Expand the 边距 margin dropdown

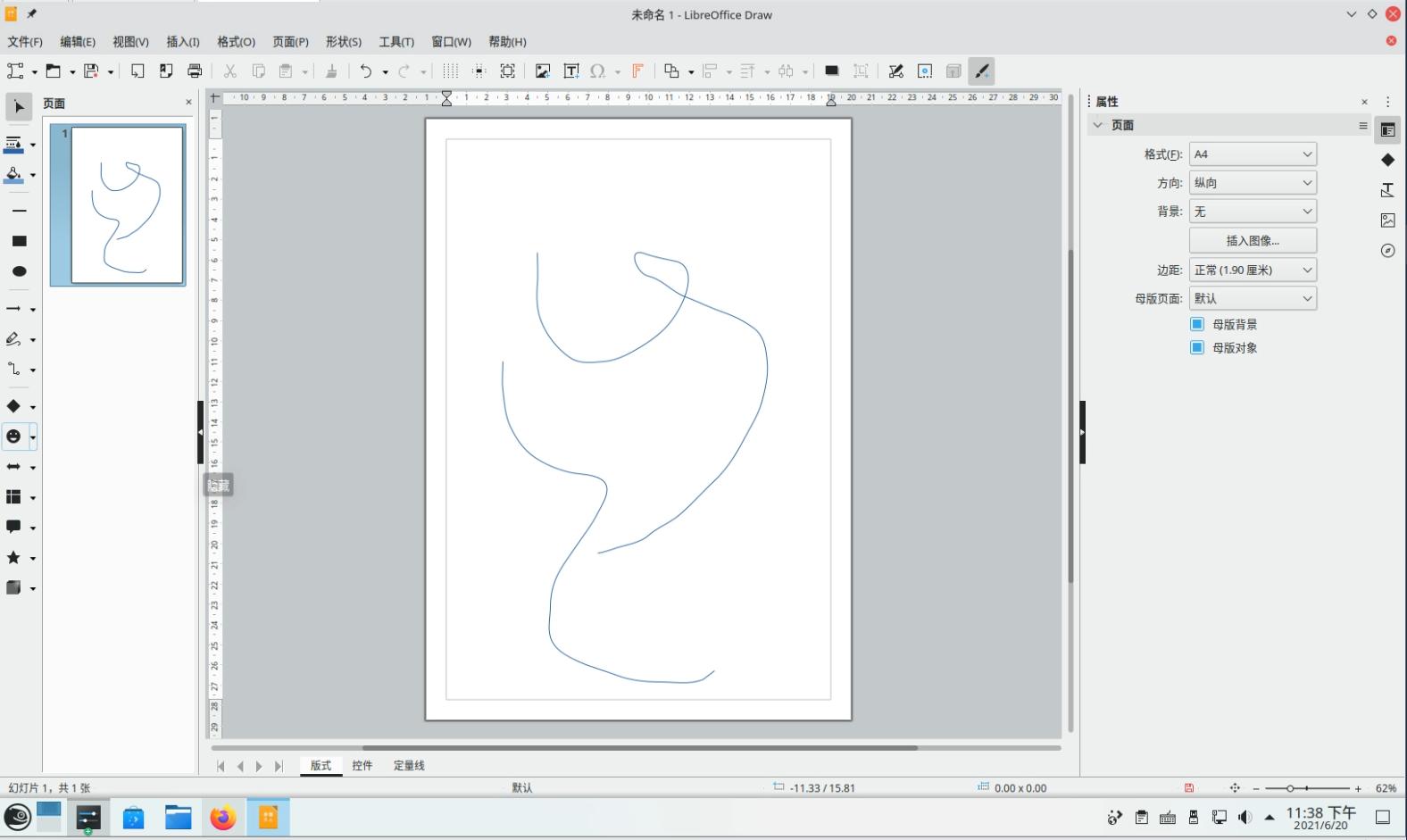click(1253, 270)
